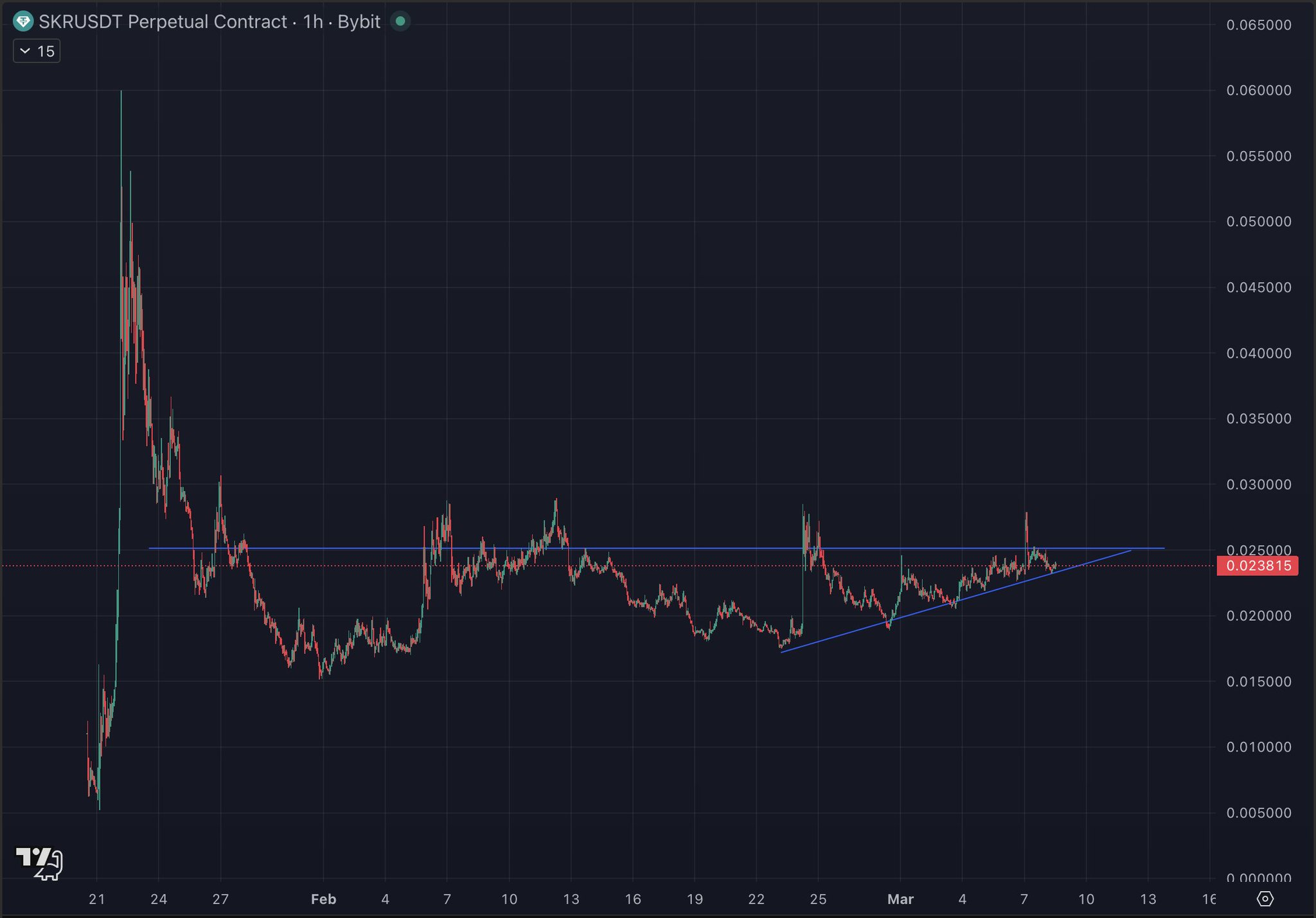1316x918 pixels.
Task: Click the 21 date on time axis
Action: [97, 899]
